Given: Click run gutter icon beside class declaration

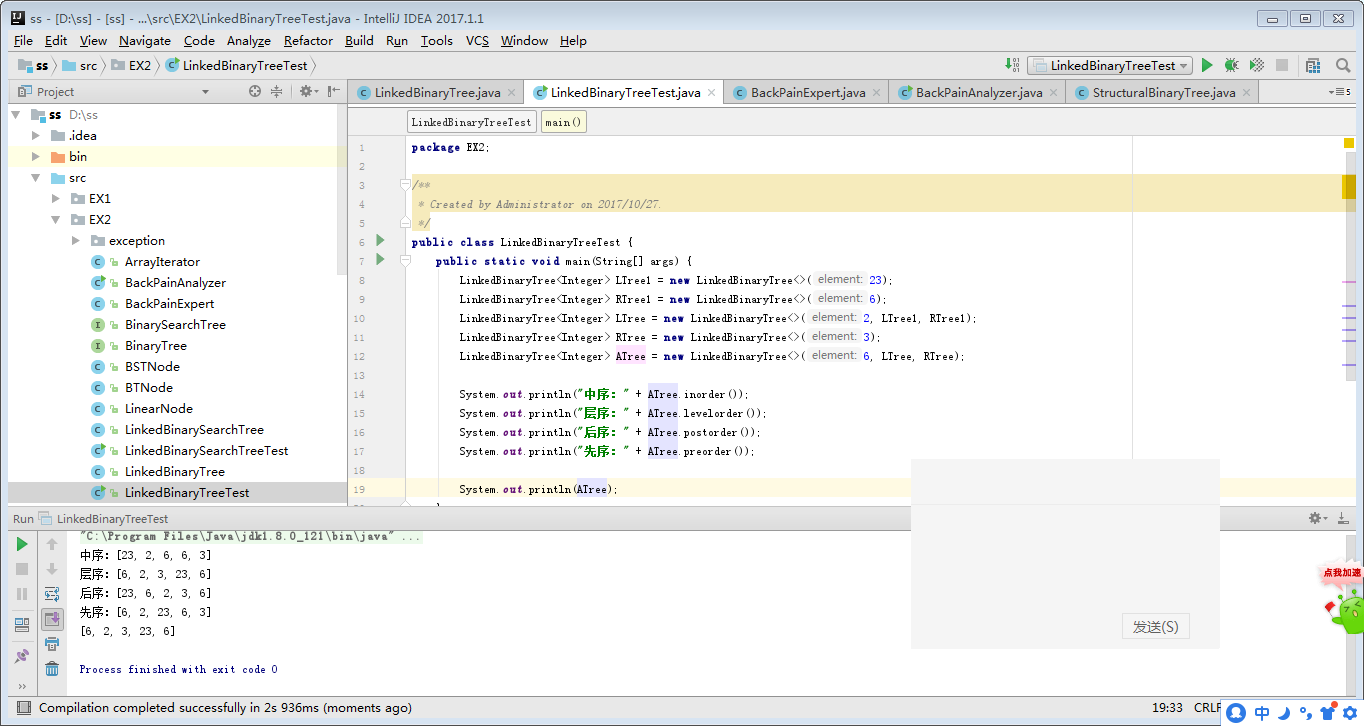Looking at the screenshot, I should [x=380, y=240].
